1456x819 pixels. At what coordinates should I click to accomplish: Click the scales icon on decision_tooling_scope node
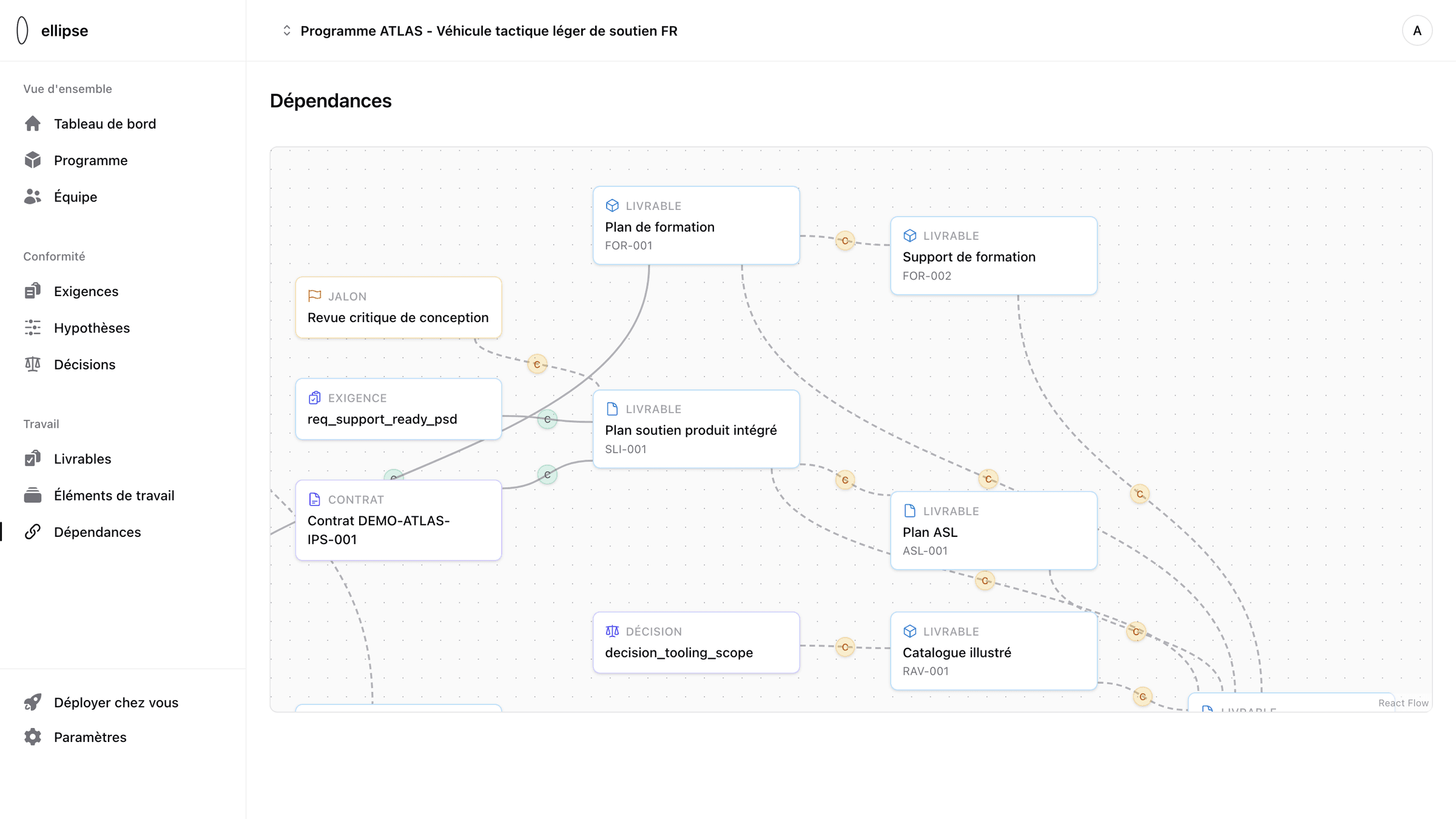coord(612,631)
